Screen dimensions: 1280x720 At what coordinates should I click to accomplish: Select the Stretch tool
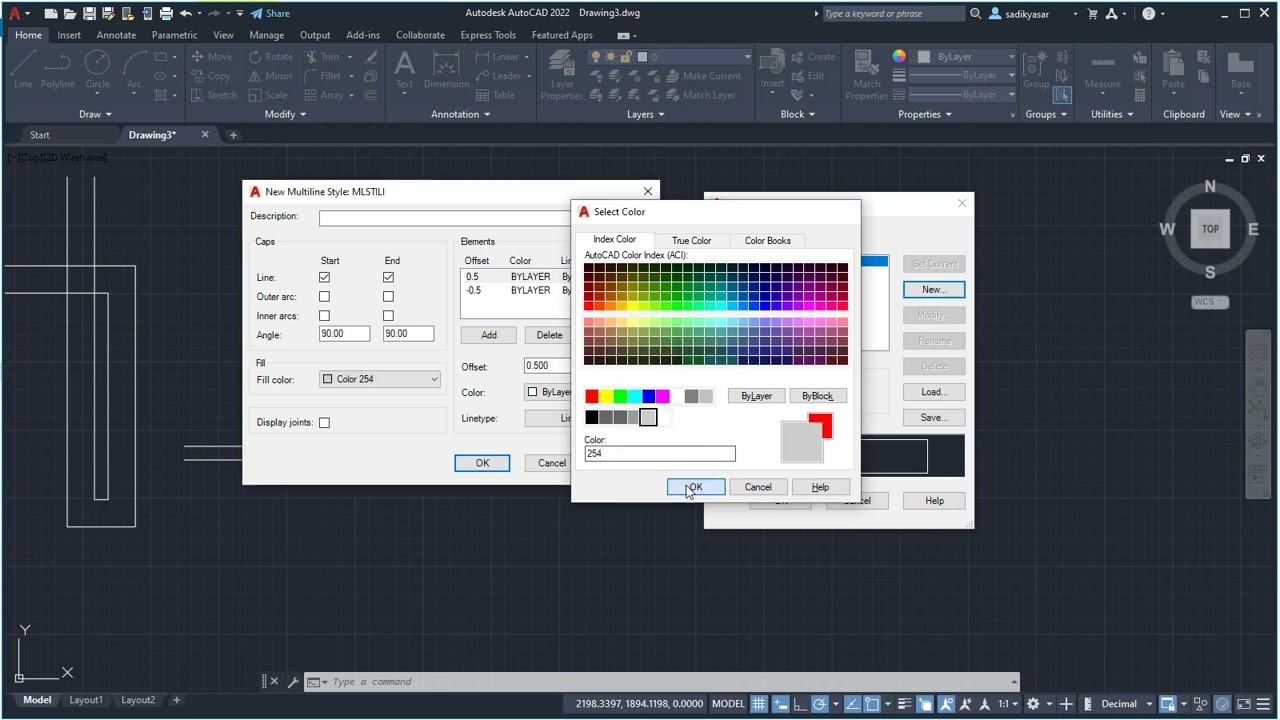click(213, 95)
